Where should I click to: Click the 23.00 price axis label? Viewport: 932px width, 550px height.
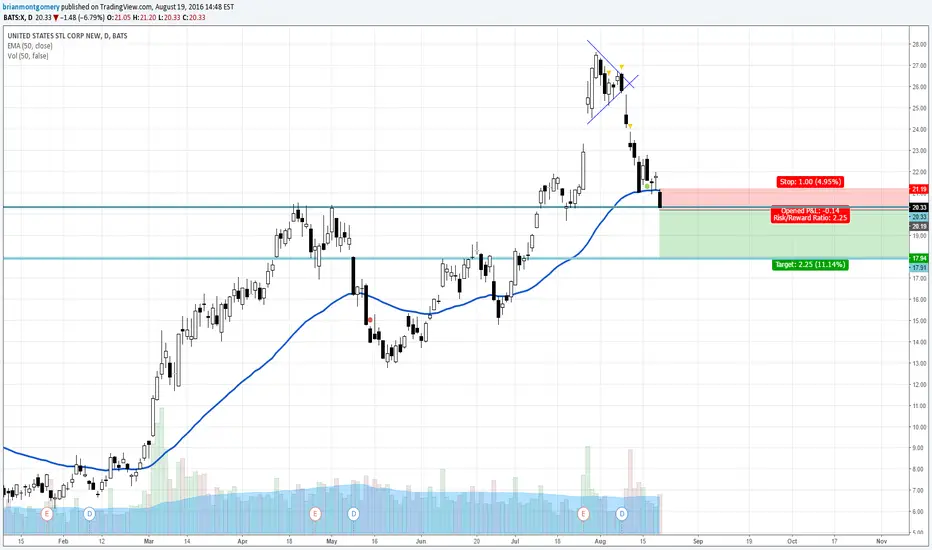point(919,150)
